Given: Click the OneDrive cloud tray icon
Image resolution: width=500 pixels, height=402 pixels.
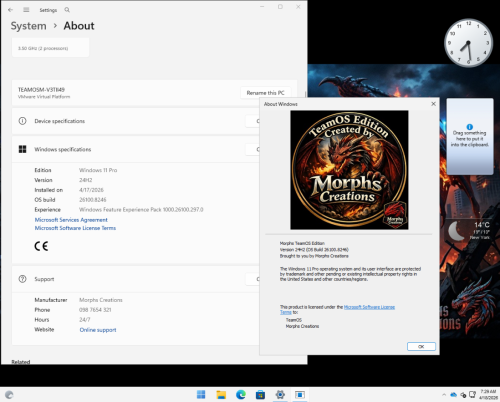Looking at the screenshot, I should [453, 395].
